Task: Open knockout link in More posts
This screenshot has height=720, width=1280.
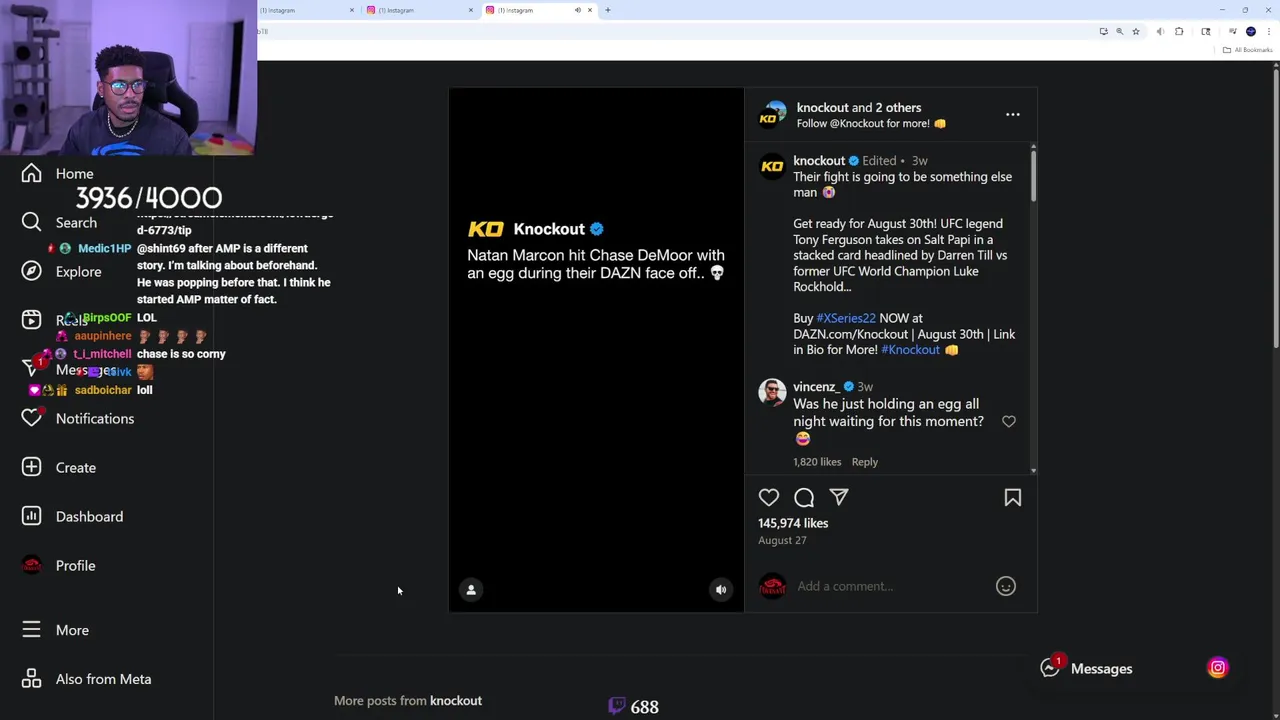Action: (456, 701)
